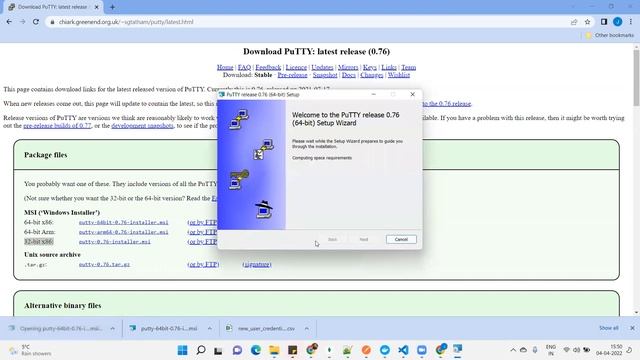Download putty-arm64-0.76-installer.msi link
640x360 pixels.
pyautogui.click(x=124, y=232)
